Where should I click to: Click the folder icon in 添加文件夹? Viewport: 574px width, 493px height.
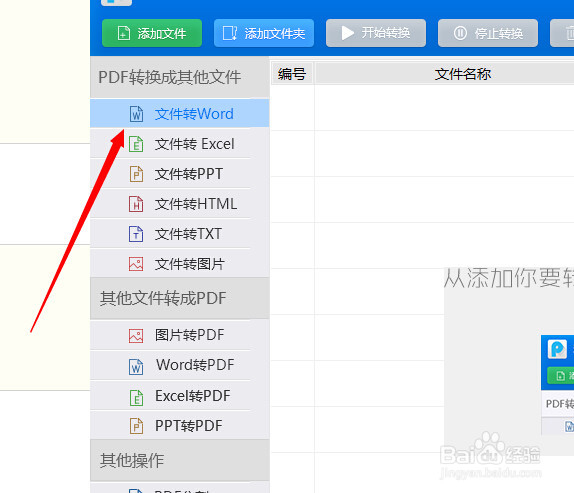pos(230,33)
